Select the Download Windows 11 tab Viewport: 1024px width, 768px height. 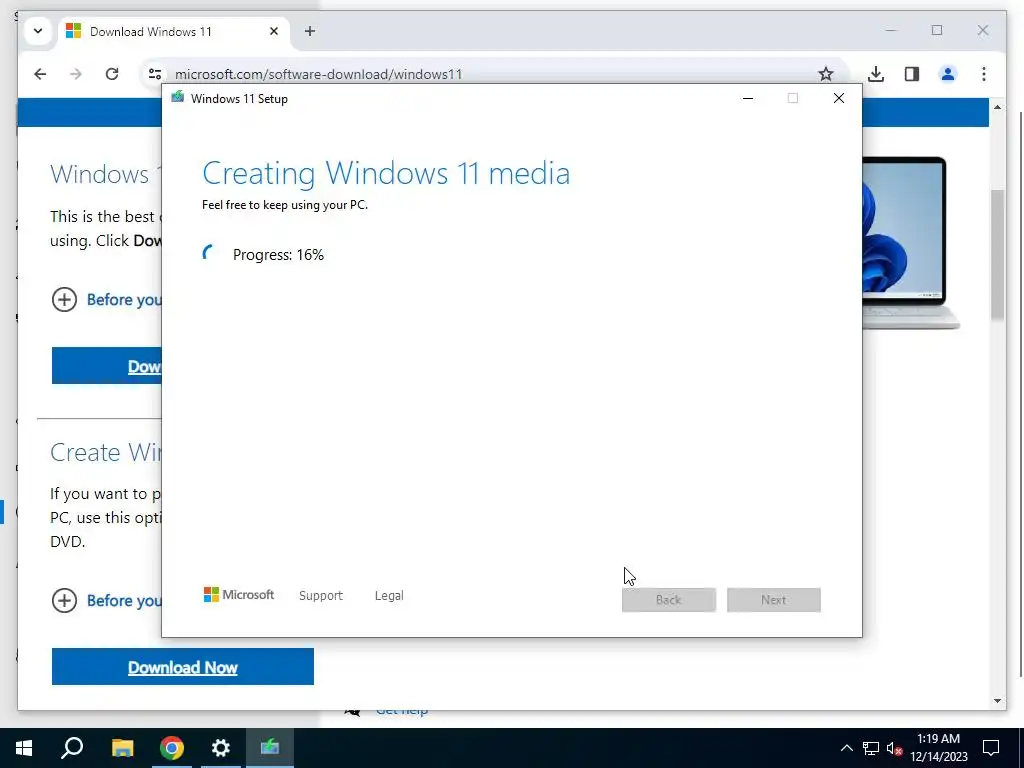pos(173,31)
